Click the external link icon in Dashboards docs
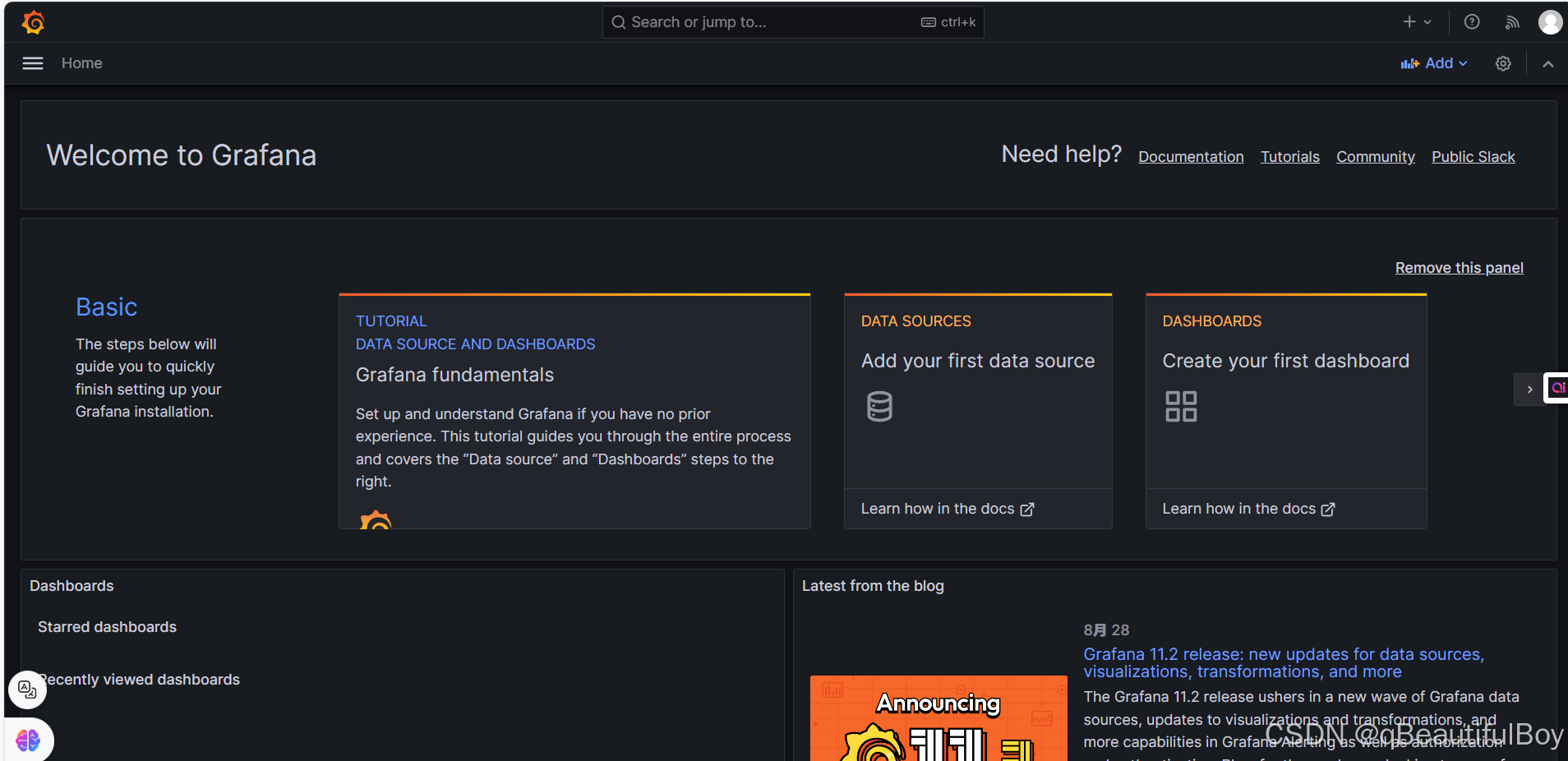1568x761 pixels. [x=1328, y=510]
